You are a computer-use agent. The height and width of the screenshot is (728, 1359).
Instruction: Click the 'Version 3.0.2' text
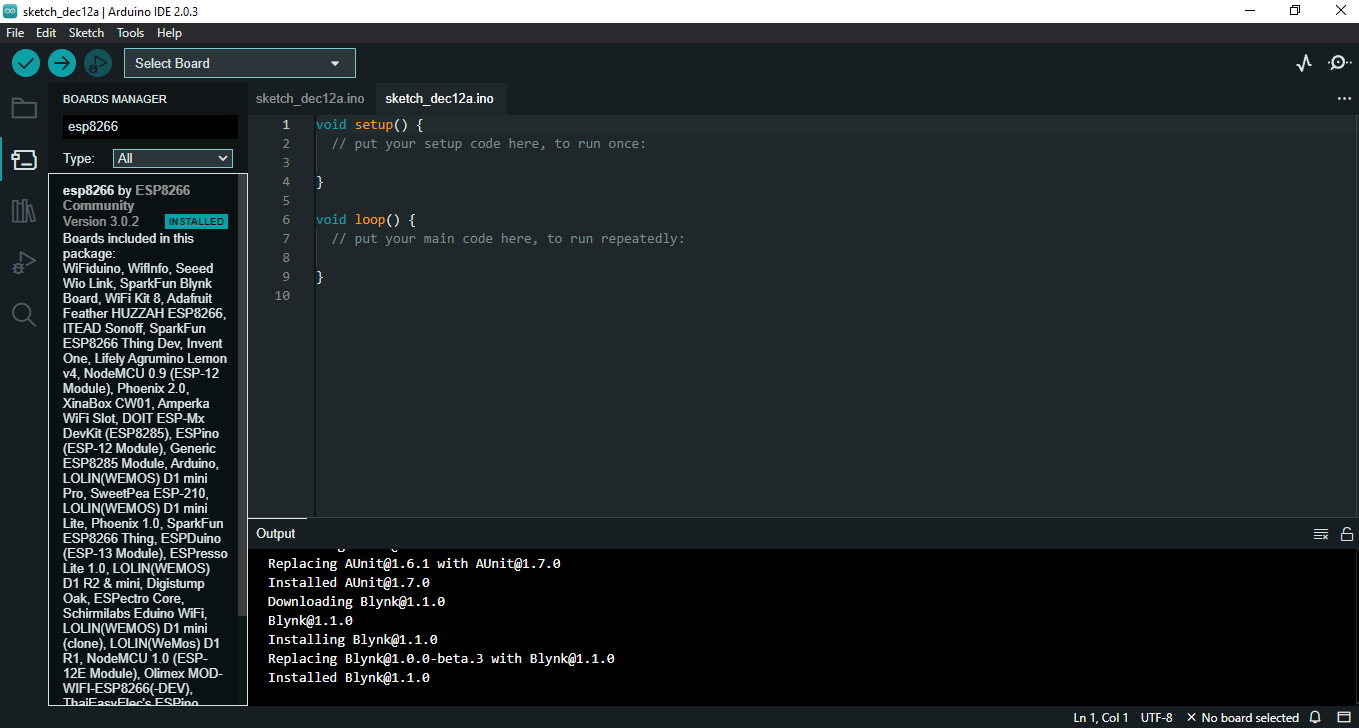[x=101, y=221]
